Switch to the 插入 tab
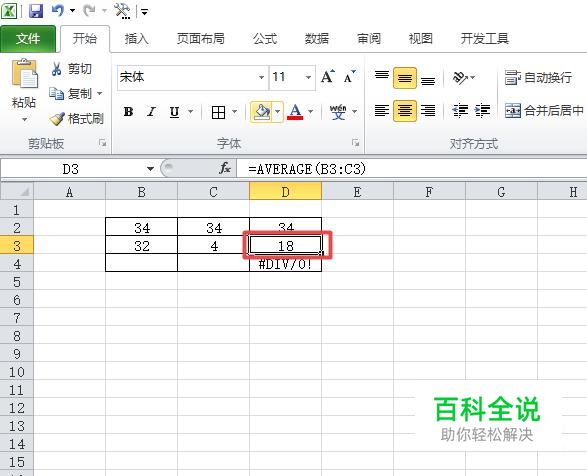 (137, 39)
